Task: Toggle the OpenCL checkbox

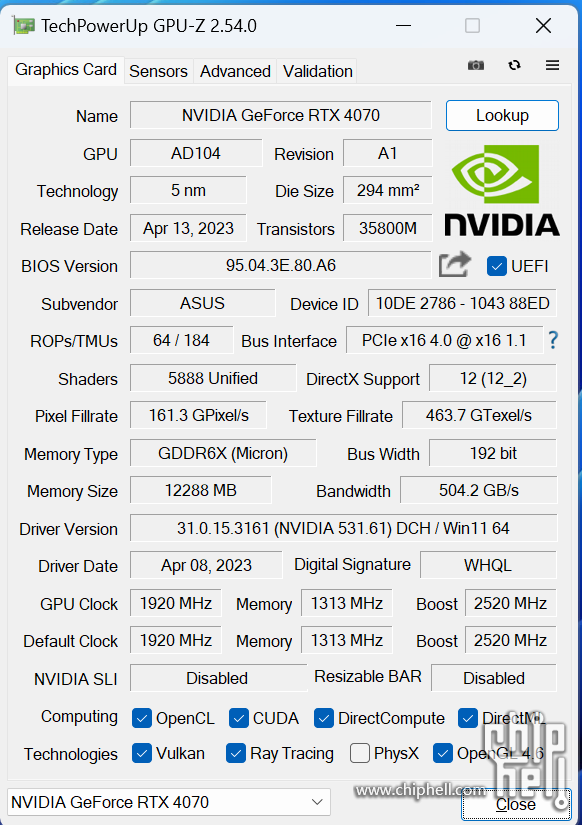Action: point(142,718)
